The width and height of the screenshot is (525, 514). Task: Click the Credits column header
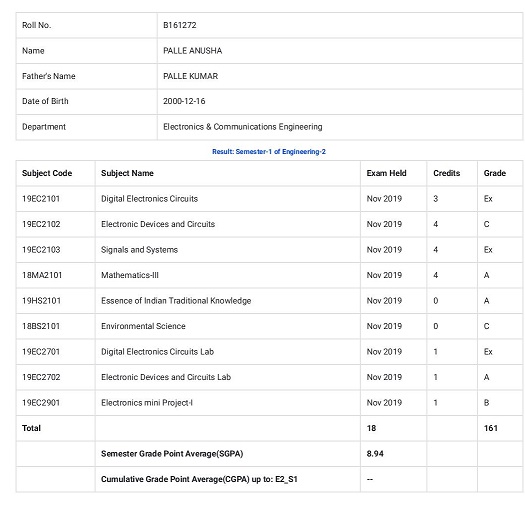tap(447, 173)
